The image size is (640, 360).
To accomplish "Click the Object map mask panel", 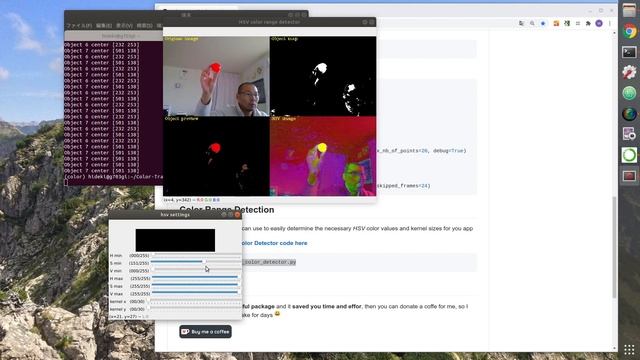I will 323,76.
